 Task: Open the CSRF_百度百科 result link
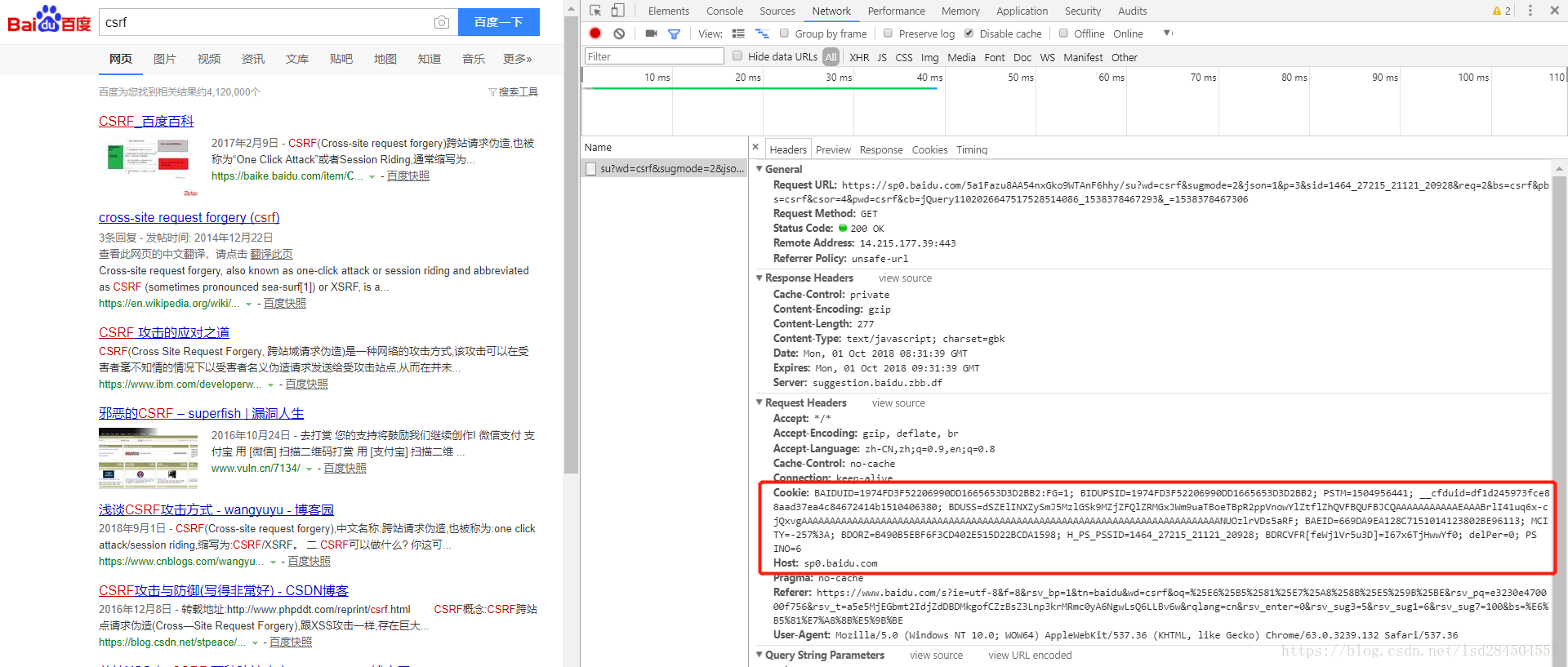click(146, 121)
